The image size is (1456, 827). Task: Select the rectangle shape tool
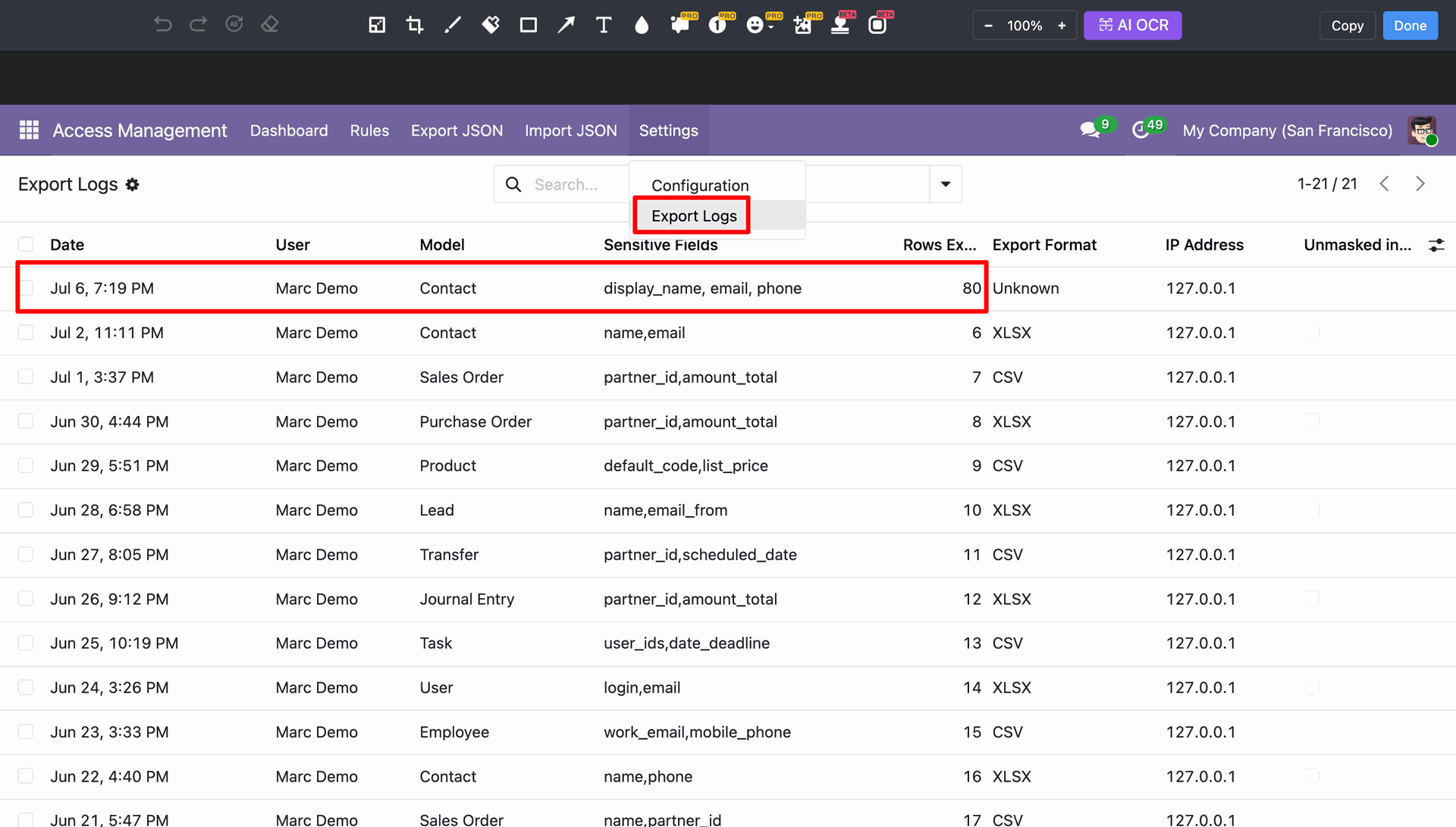click(529, 25)
